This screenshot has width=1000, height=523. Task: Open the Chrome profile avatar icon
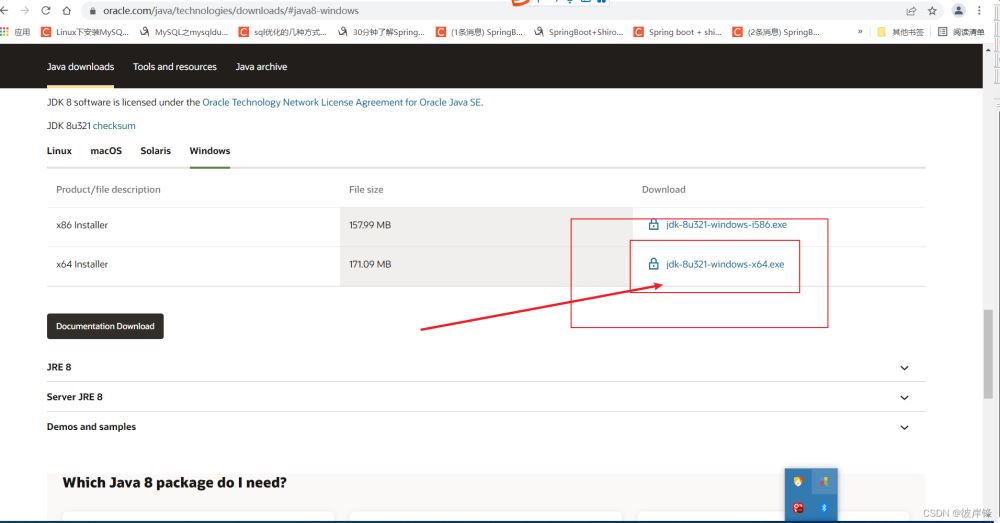point(959,11)
